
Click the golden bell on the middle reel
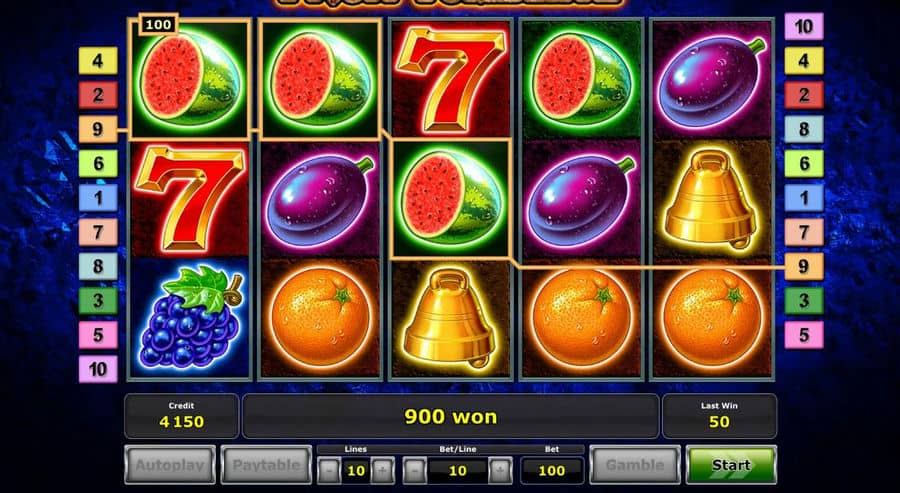pyautogui.click(x=450, y=317)
